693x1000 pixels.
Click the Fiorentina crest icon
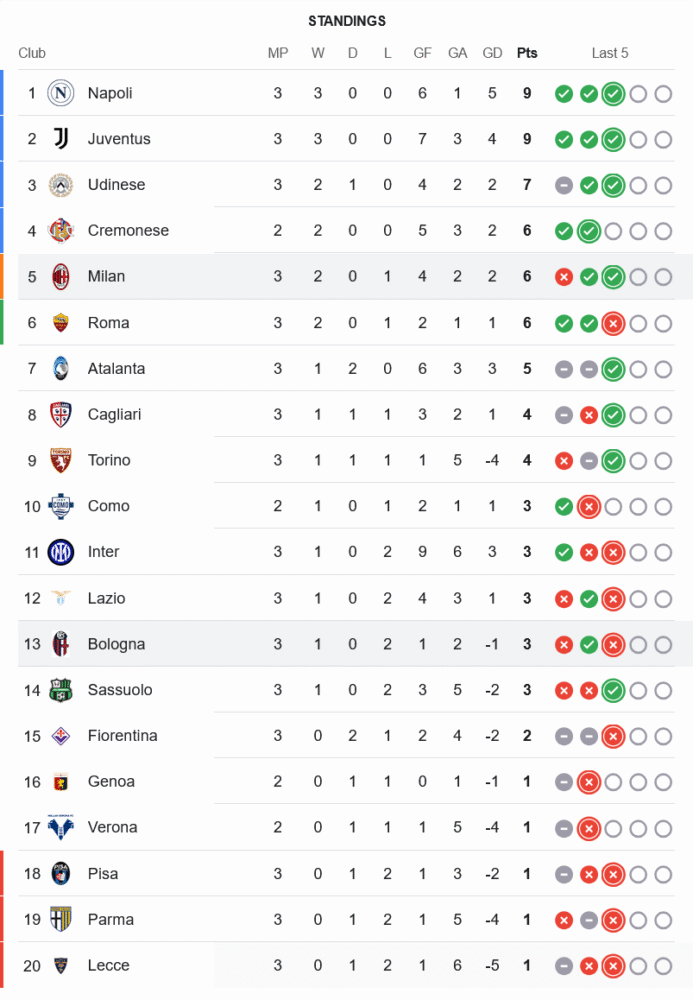click(x=62, y=736)
